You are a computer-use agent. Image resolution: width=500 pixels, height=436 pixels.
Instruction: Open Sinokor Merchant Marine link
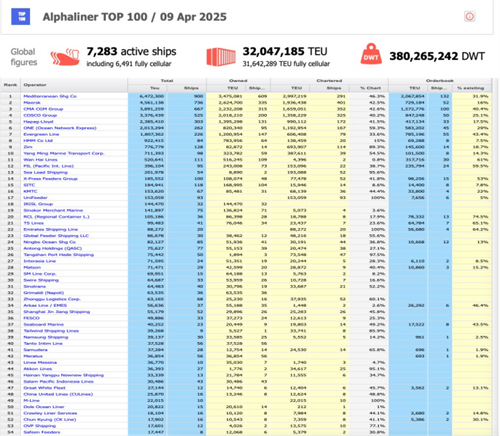[x=53, y=210]
